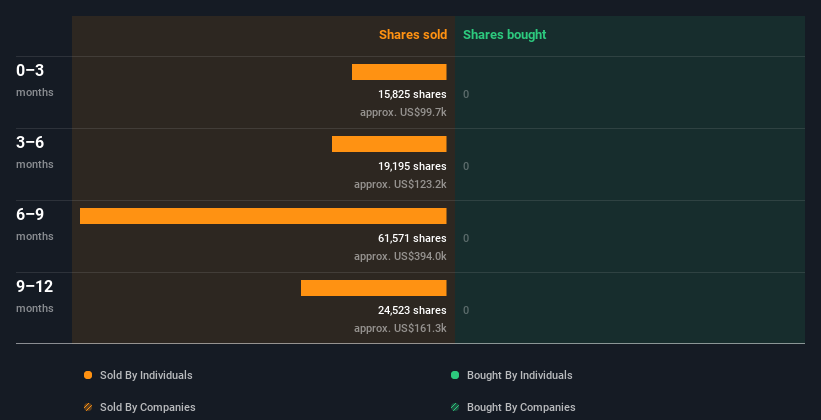Click the bought value 0 in 3–6 months row

pos(466,166)
